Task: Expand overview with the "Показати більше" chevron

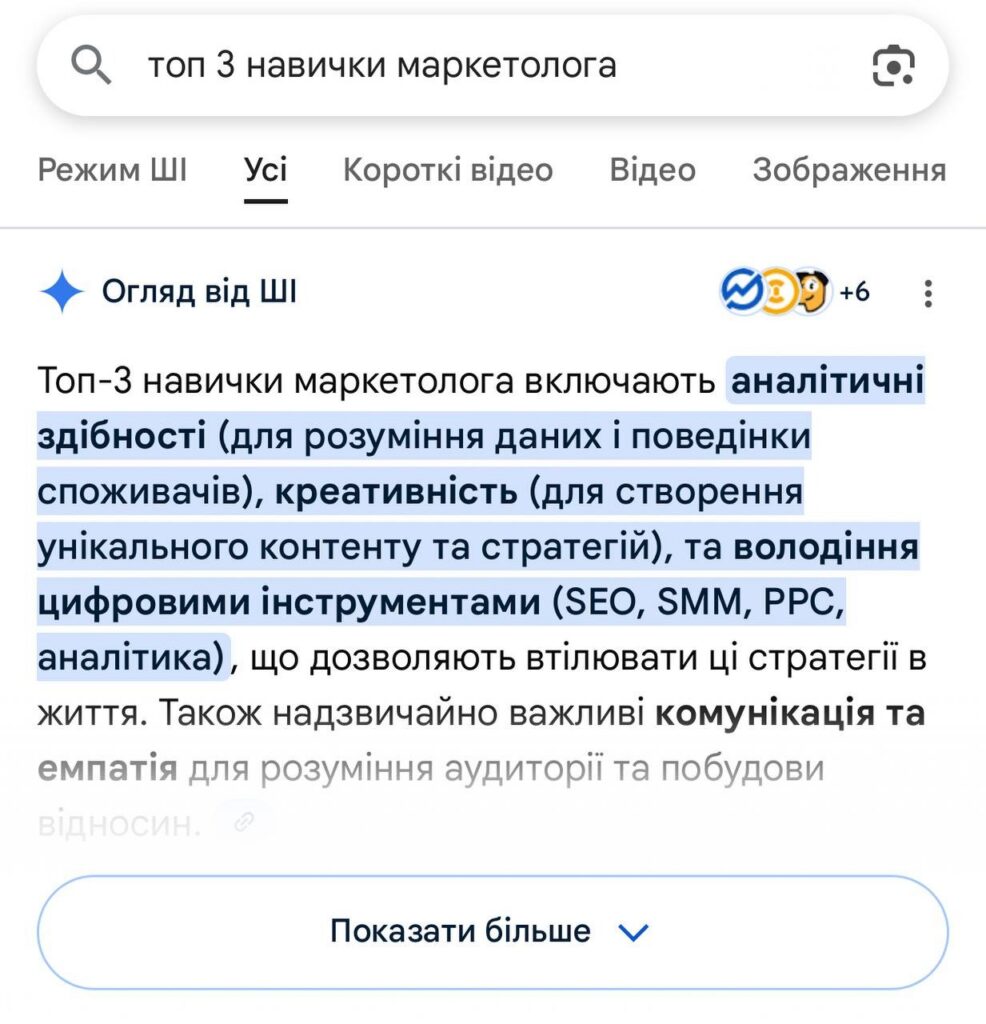Action: coord(634,932)
